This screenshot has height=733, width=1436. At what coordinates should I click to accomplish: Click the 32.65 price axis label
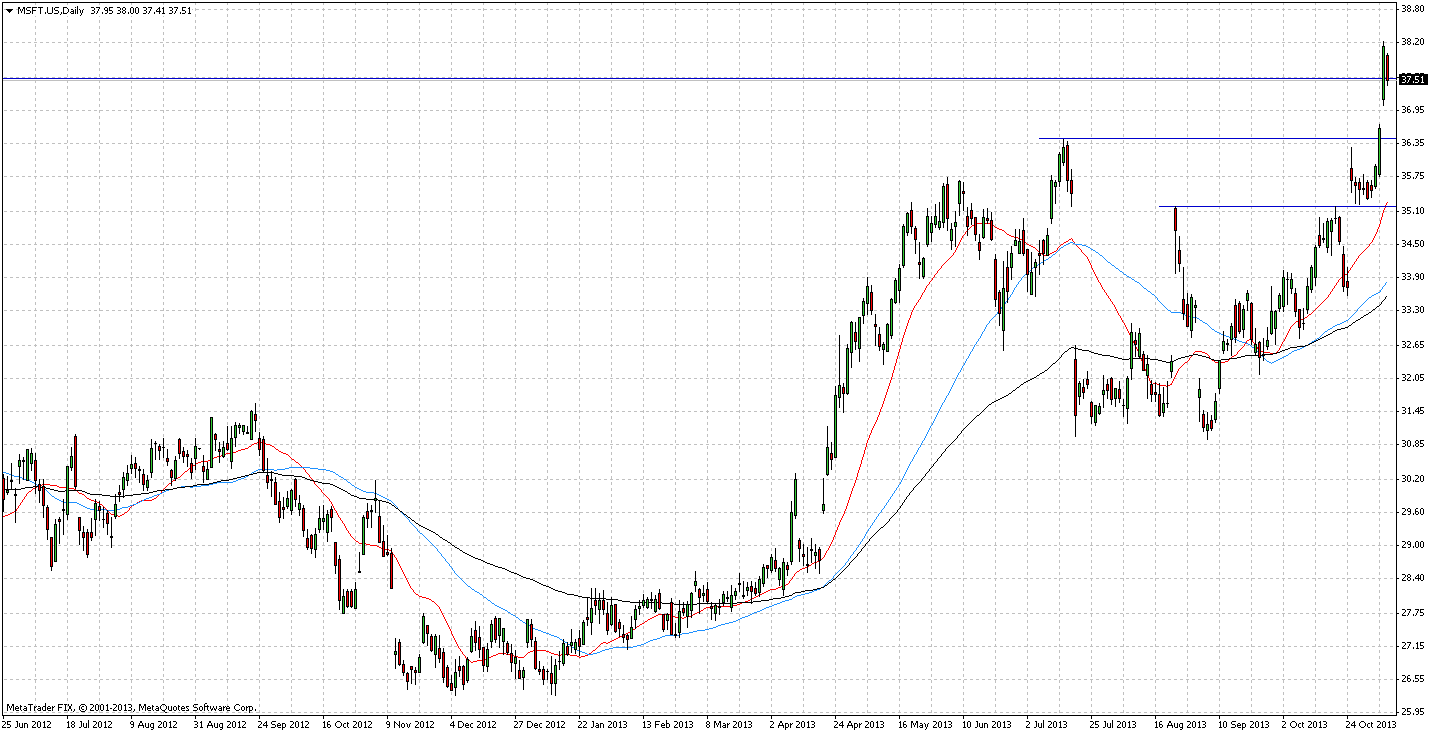1412,345
